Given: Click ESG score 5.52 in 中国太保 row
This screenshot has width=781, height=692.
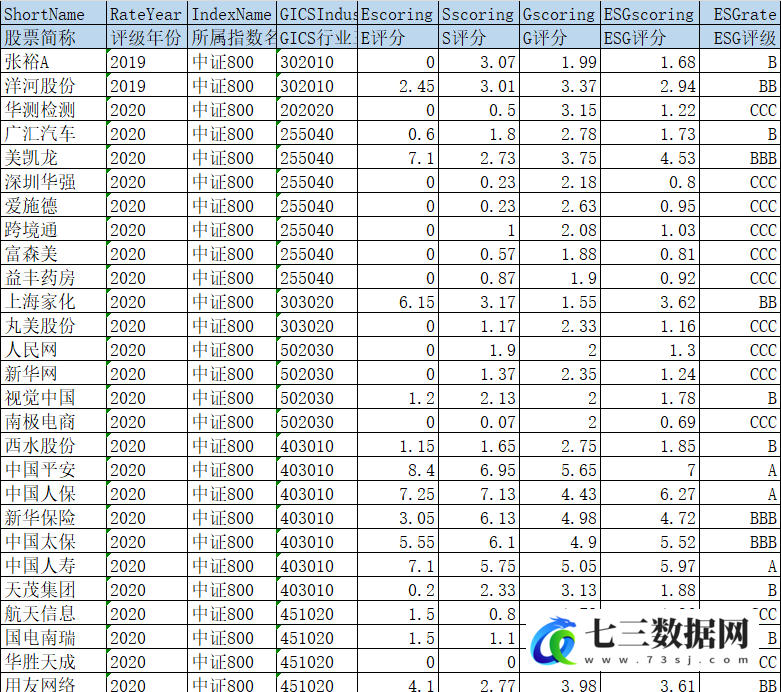Looking at the screenshot, I should (650, 541).
